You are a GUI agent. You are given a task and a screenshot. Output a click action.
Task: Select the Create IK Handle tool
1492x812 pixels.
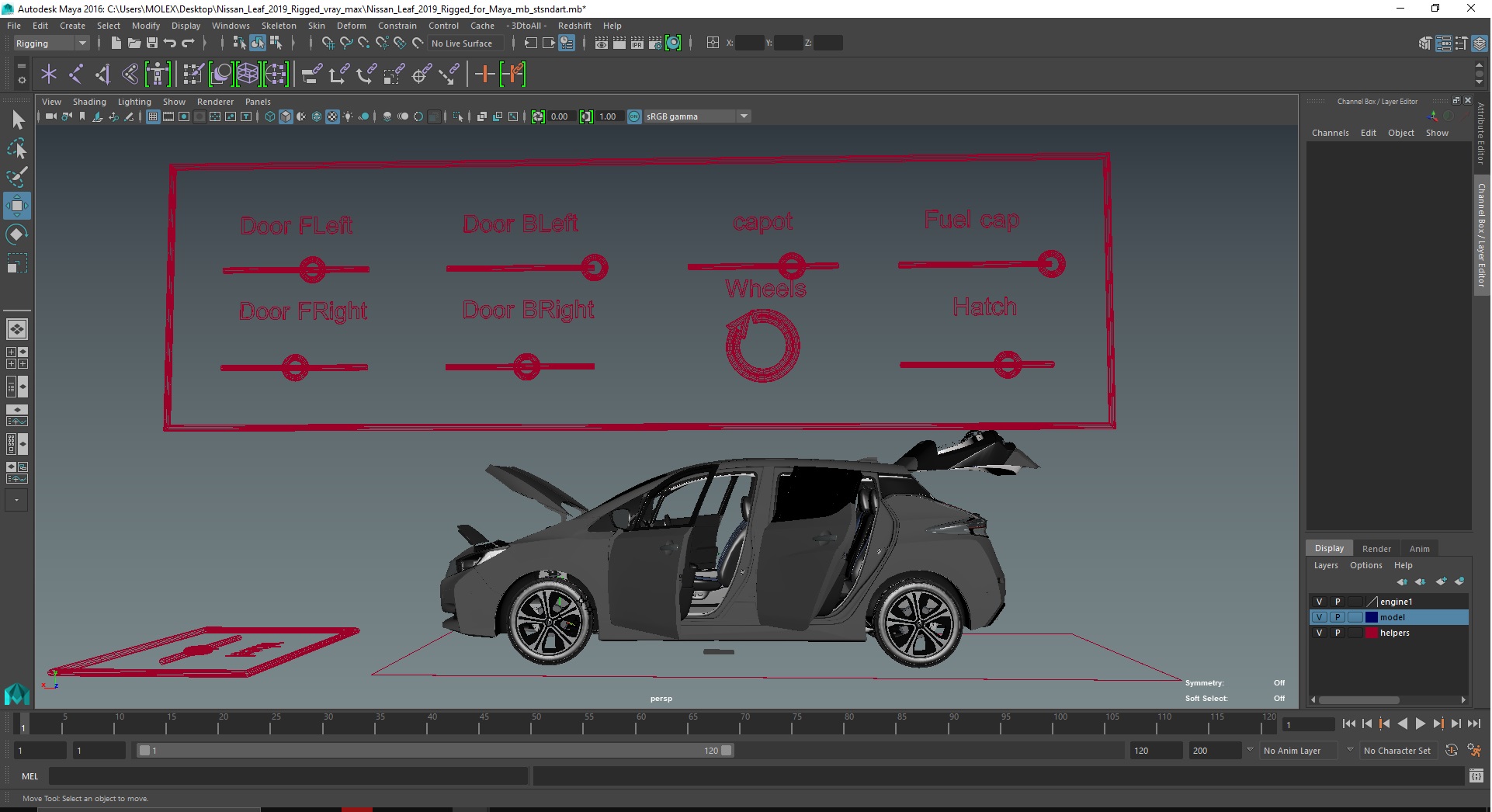pyautogui.click(x=102, y=75)
